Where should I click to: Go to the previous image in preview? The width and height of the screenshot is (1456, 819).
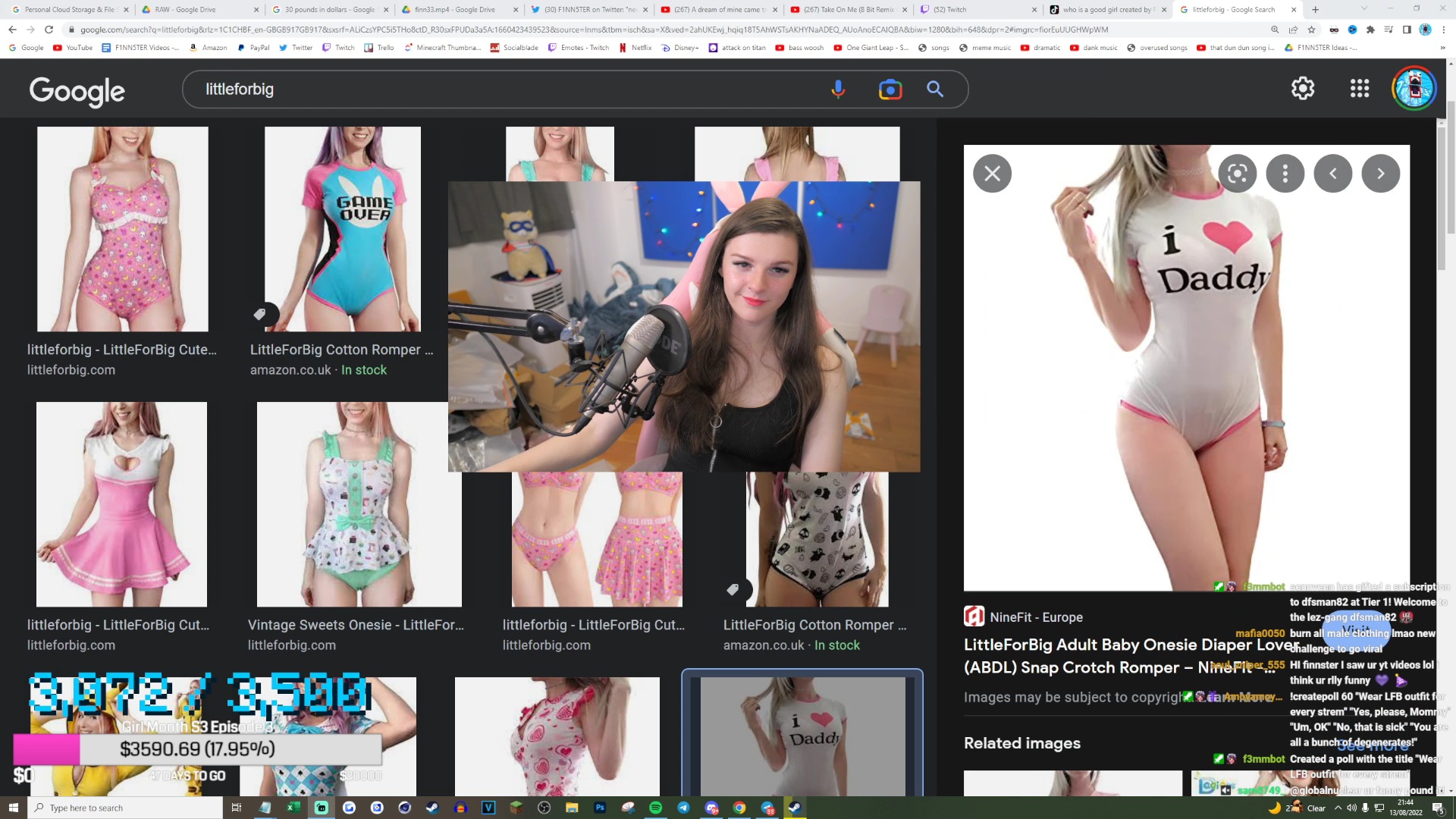[1333, 174]
